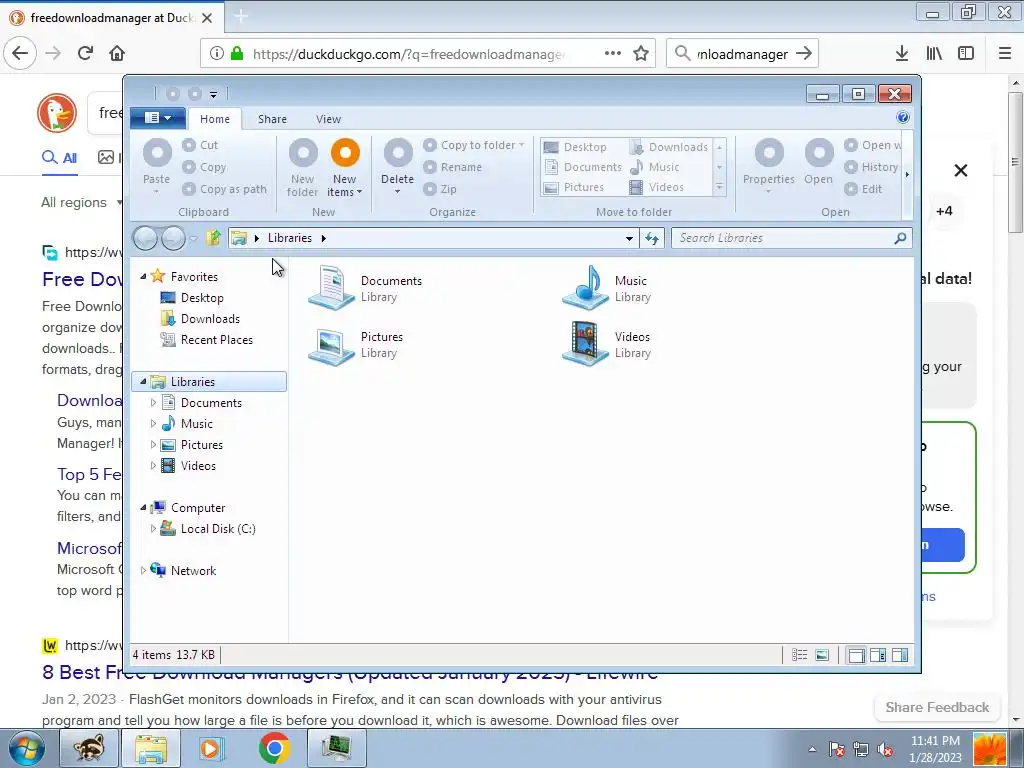Image resolution: width=1024 pixels, height=768 pixels.
Task: Expand the Network tree node
Action: pyautogui.click(x=143, y=570)
